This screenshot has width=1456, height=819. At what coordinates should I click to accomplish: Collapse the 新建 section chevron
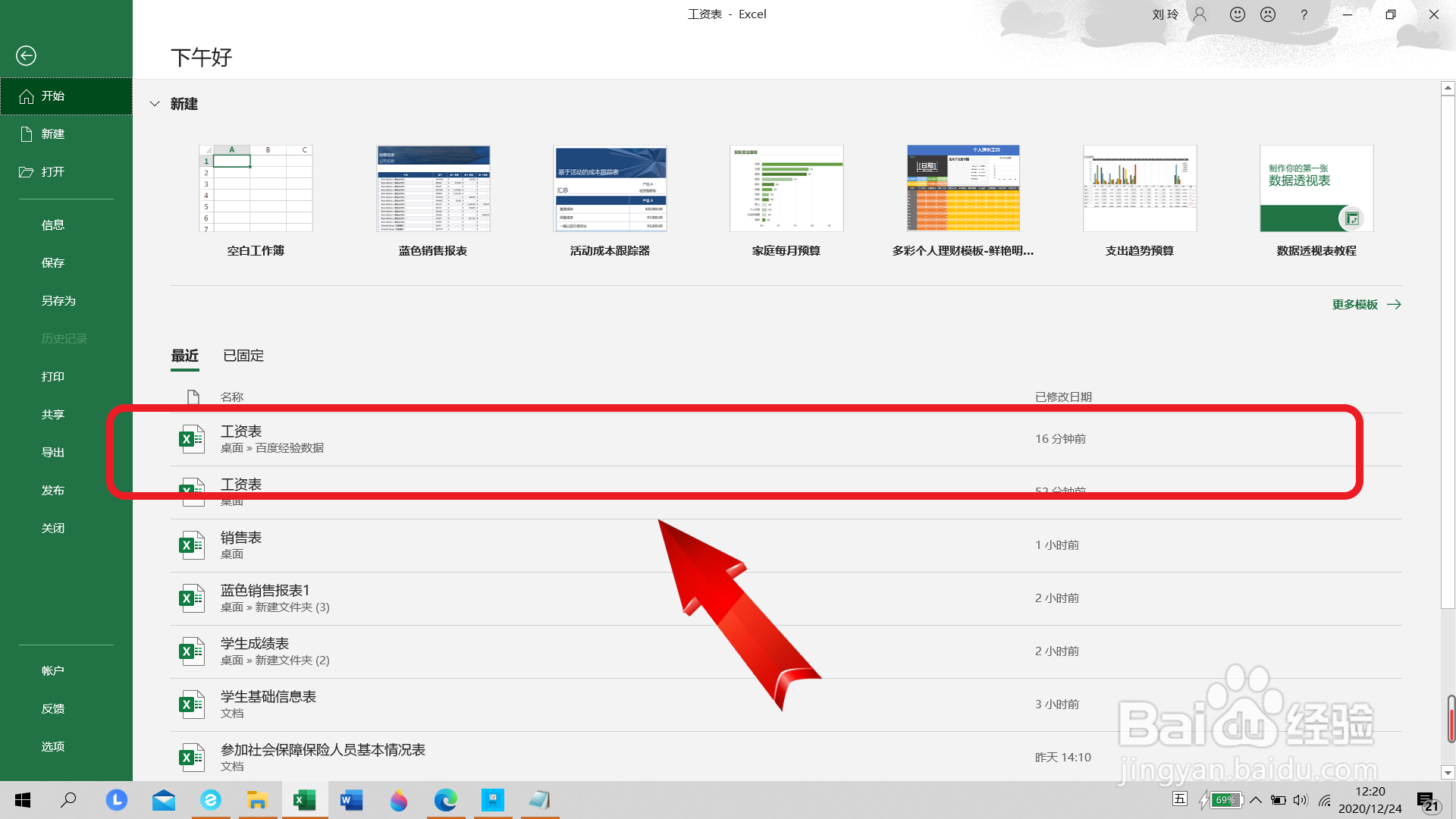pos(155,104)
